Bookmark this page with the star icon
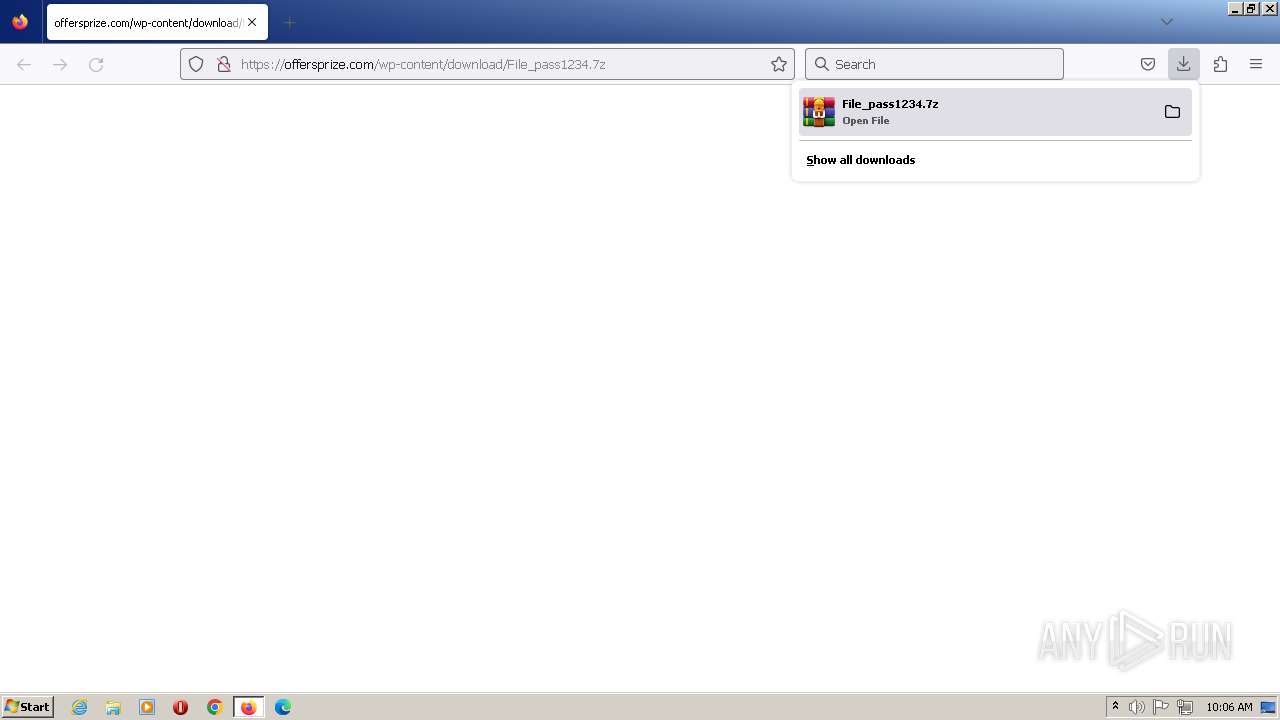The width and height of the screenshot is (1280, 720). pos(779,64)
